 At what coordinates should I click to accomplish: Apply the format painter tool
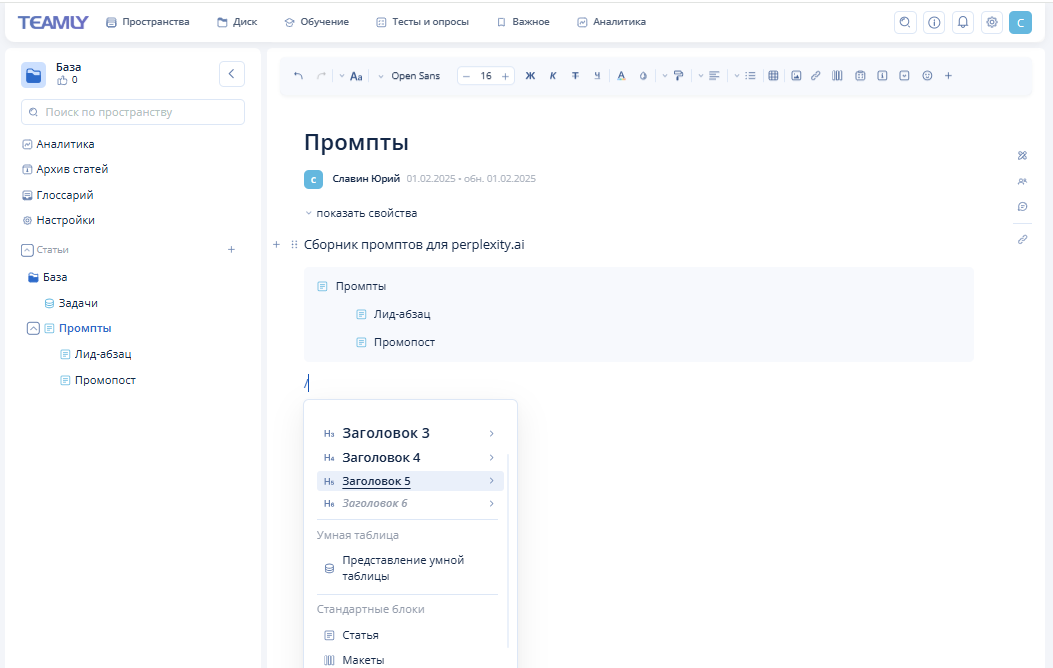tap(678, 76)
